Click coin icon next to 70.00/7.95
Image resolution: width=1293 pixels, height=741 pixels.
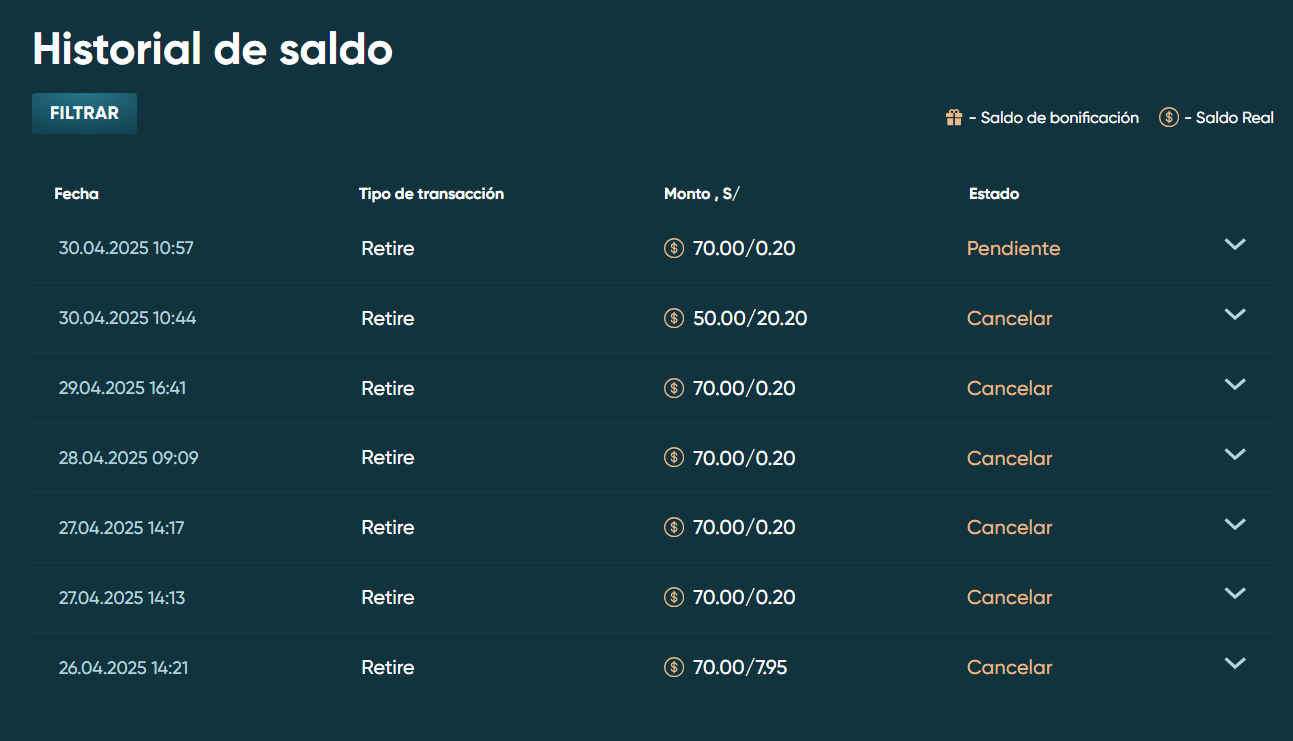(x=674, y=667)
